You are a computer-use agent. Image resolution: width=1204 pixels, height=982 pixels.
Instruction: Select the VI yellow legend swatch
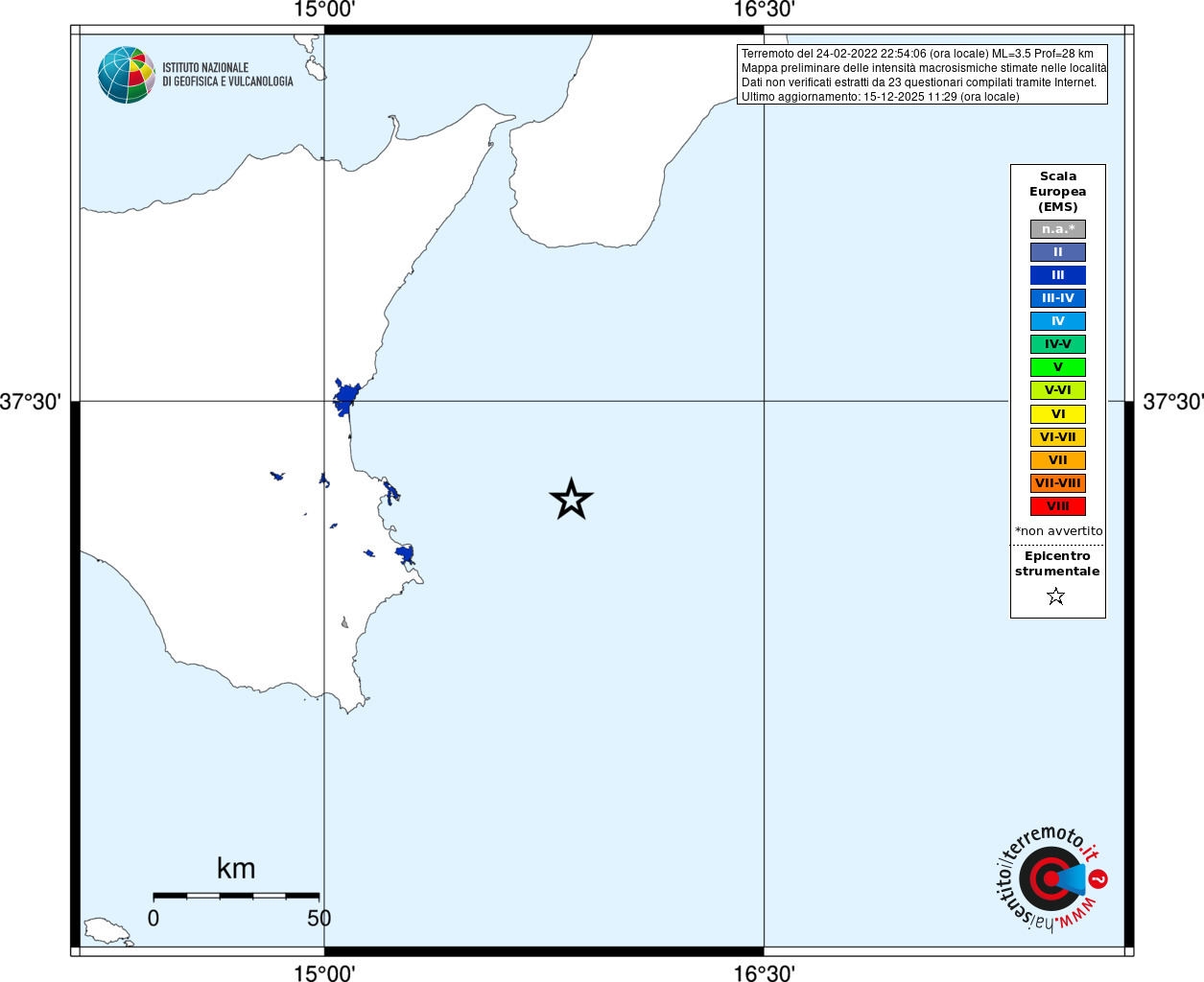coord(1058,414)
